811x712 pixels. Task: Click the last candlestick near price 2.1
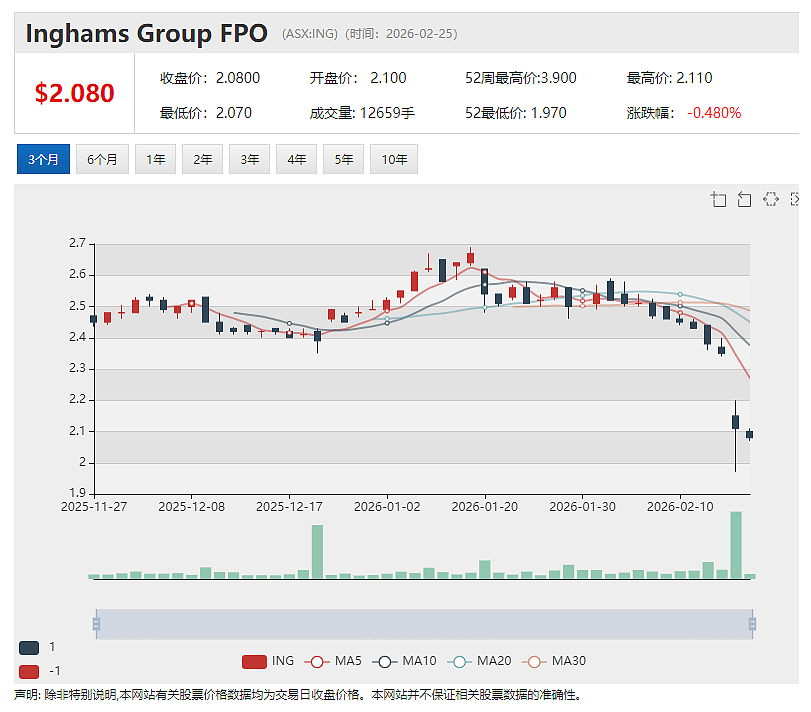[x=749, y=434]
